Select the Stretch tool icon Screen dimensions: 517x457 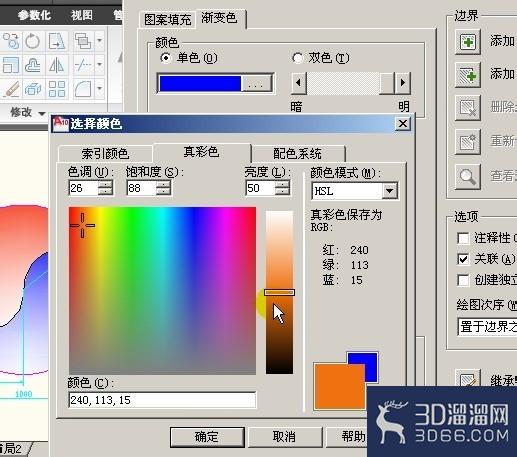coord(57,41)
